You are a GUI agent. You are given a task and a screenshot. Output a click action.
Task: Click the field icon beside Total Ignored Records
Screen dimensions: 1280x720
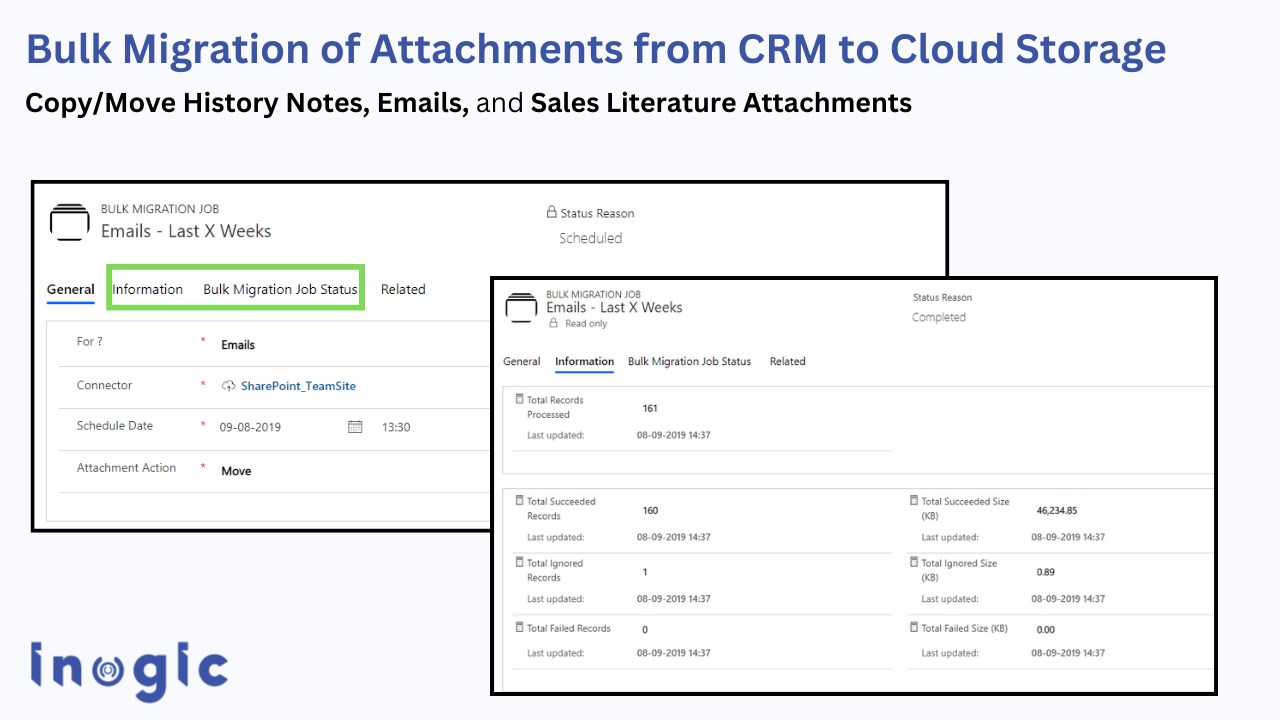pyautogui.click(x=519, y=563)
